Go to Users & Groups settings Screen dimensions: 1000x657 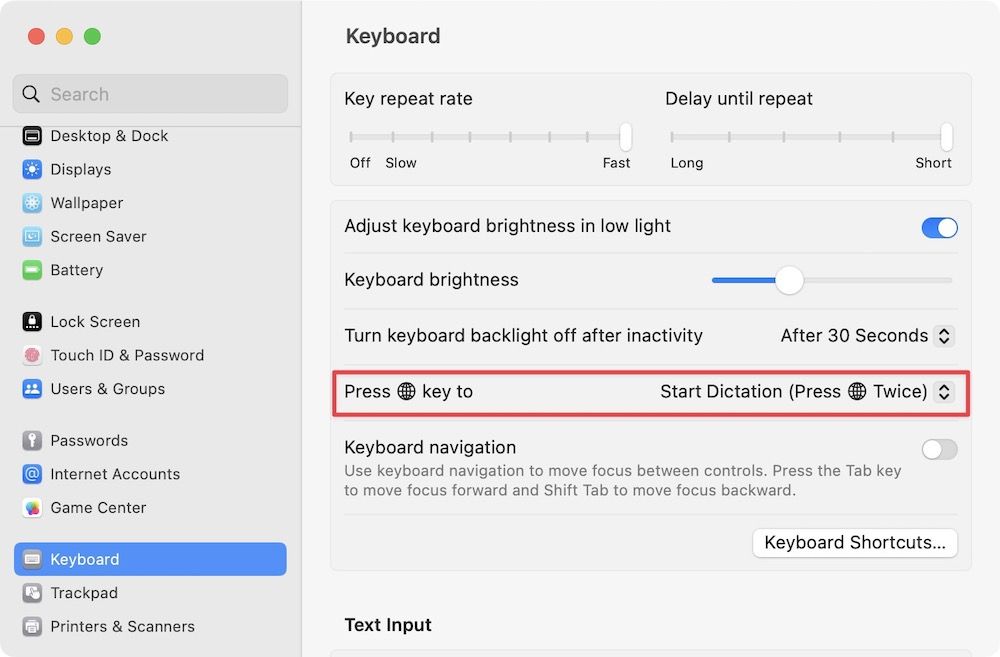coord(107,389)
